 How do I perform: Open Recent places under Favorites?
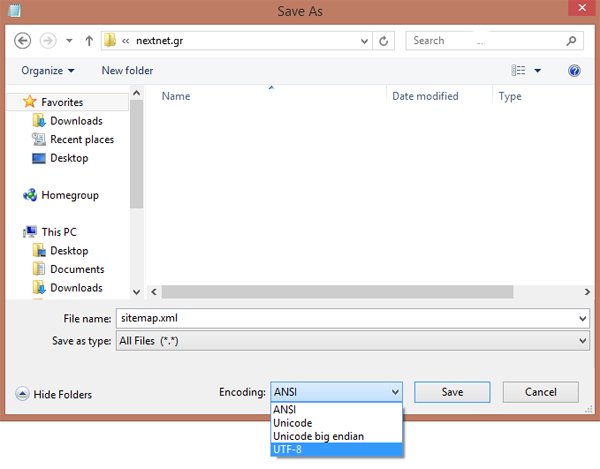[81, 140]
